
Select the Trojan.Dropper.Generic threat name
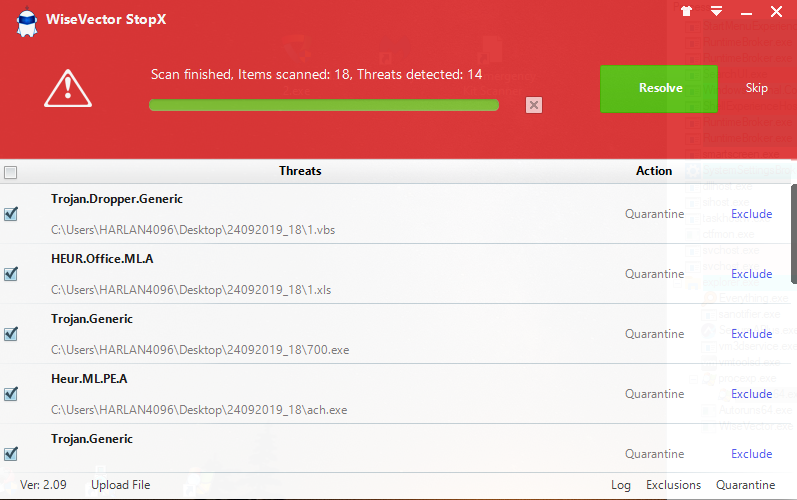(116, 199)
